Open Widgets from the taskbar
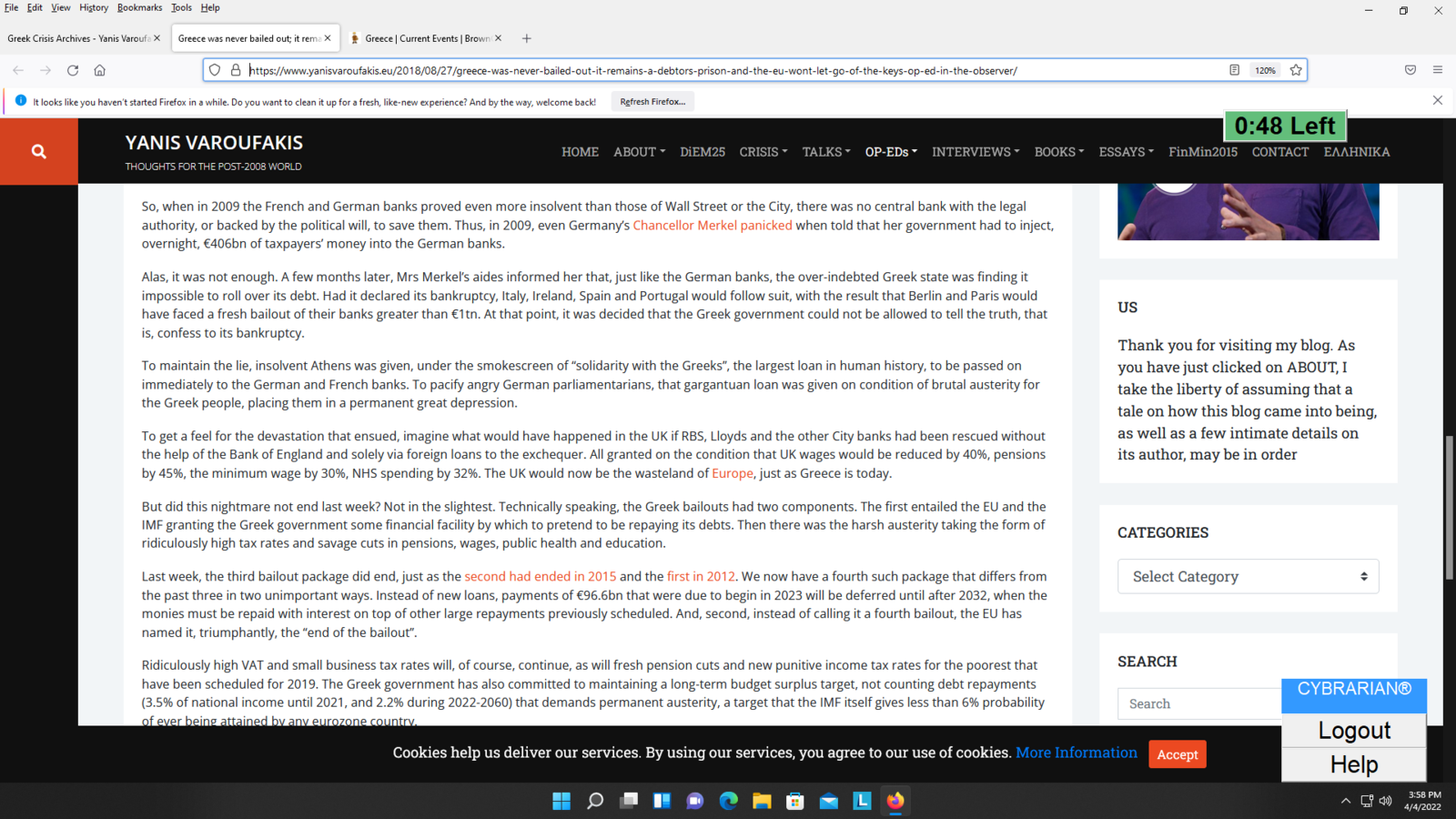The width and height of the screenshot is (1456, 819). point(662,801)
